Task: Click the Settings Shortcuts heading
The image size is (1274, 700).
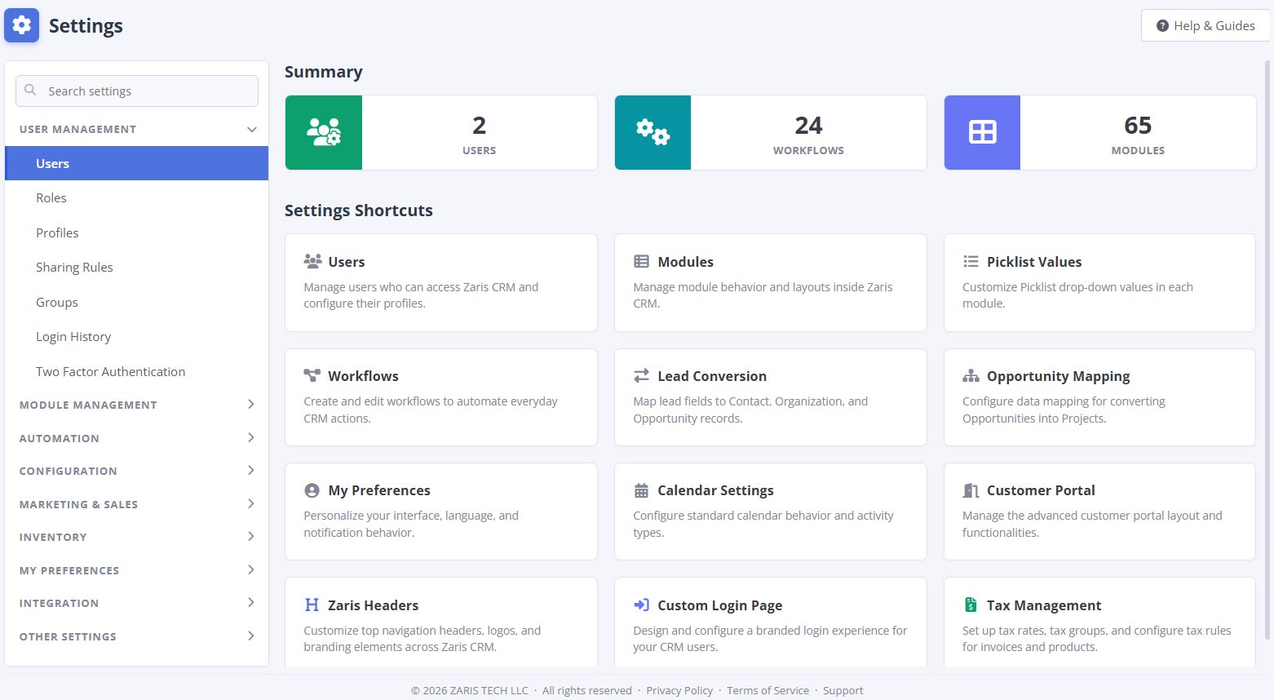Action: coord(358,210)
